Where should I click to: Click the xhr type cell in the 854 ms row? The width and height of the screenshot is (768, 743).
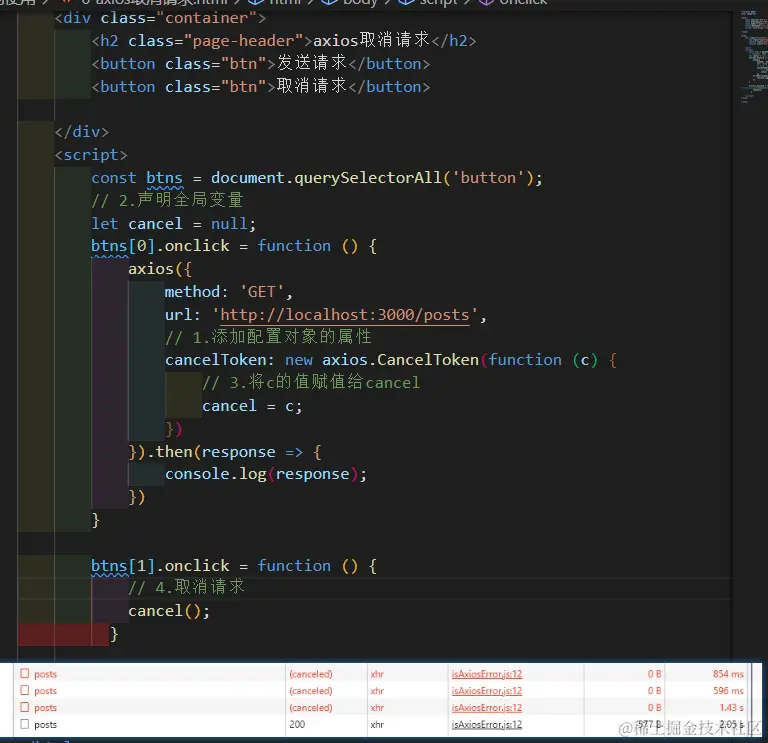click(377, 674)
